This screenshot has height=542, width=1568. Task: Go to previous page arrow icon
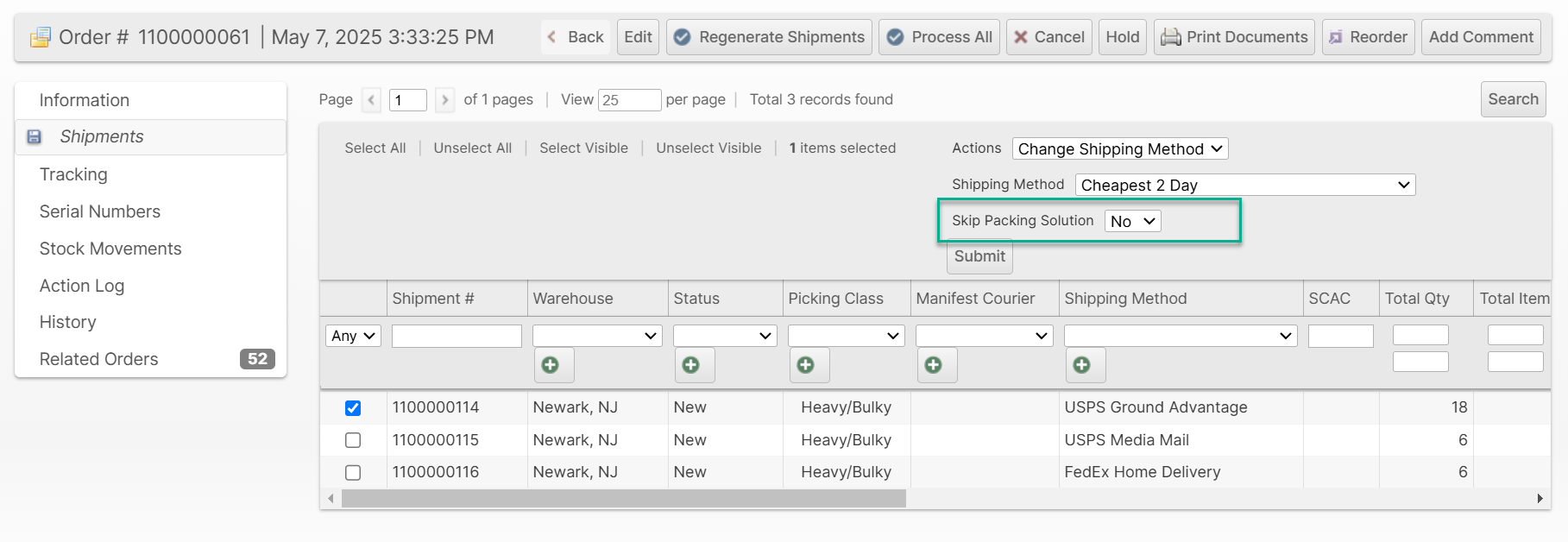pyautogui.click(x=371, y=100)
